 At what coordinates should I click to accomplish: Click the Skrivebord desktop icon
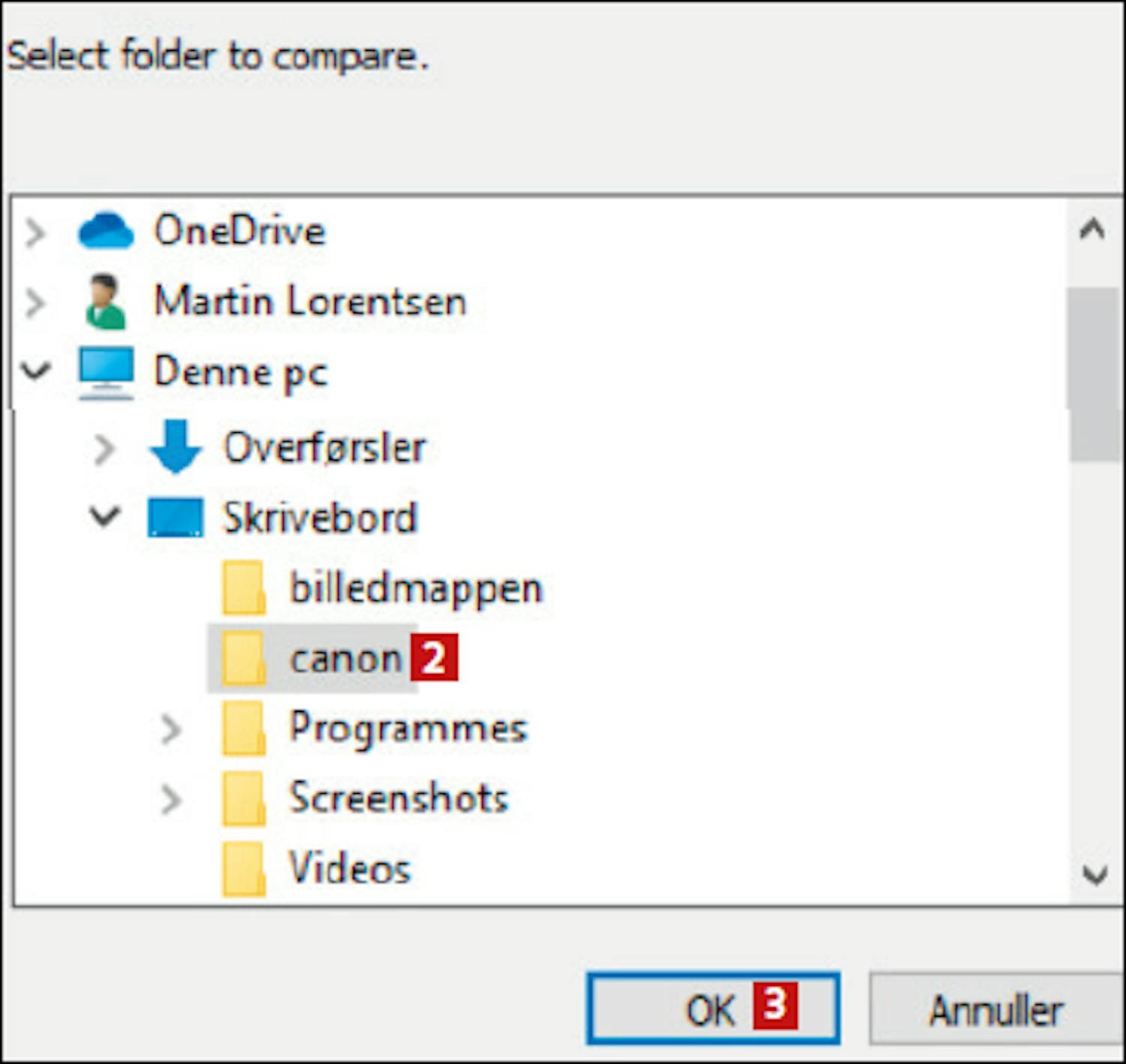coord(175,518)
